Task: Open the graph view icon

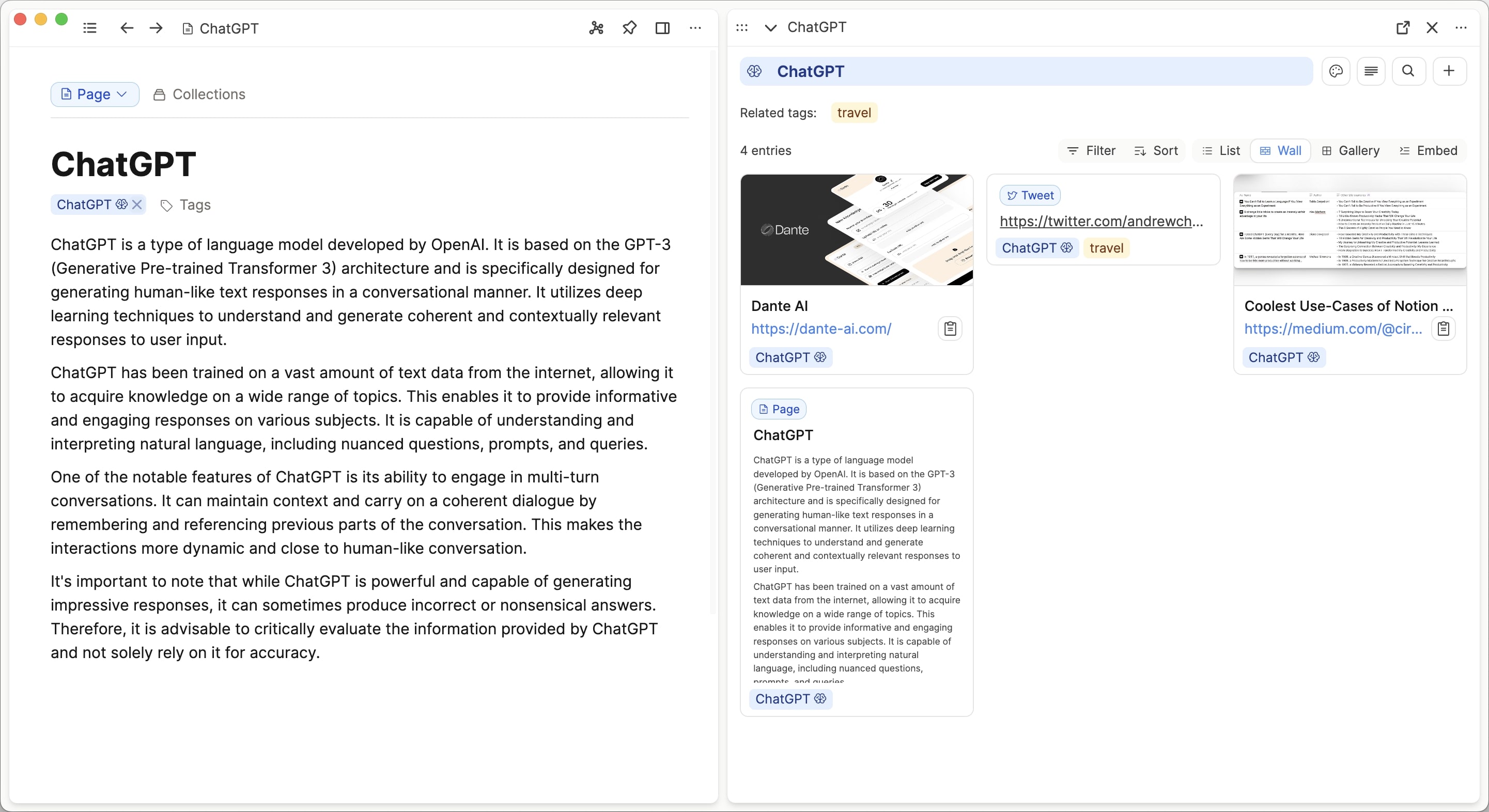Action: [x=596, y=28]
